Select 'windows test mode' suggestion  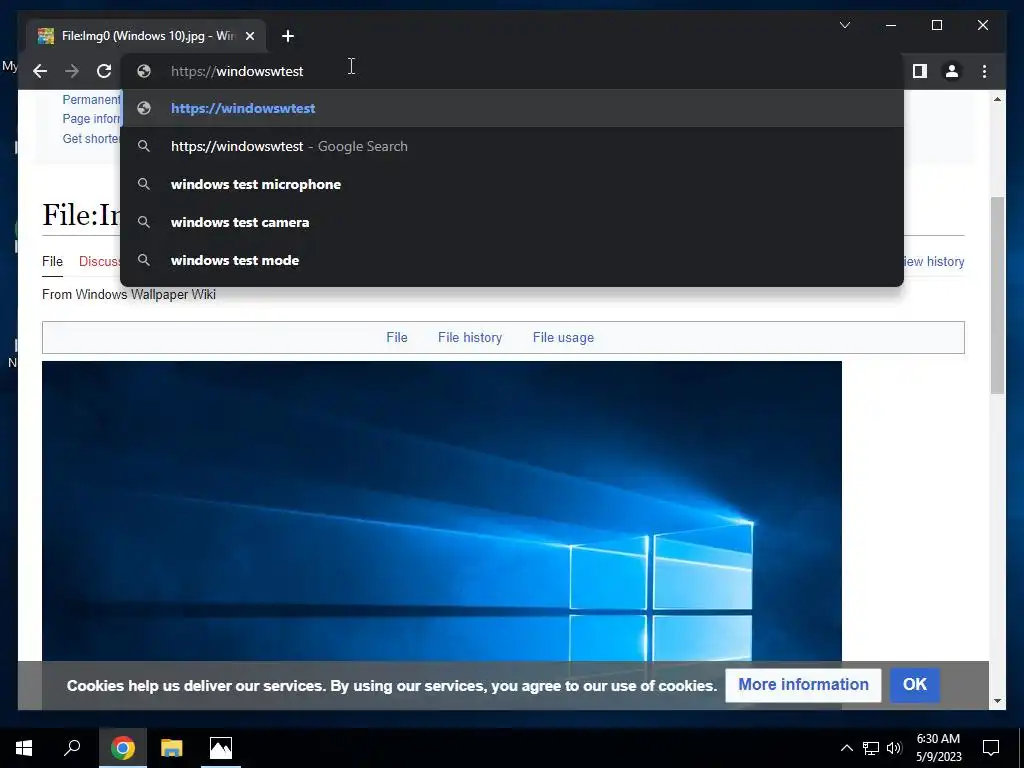[x=512, y=260]
